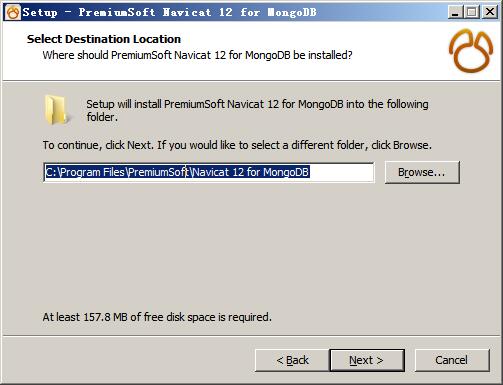
Task: Minimize the Setup window
Action: pyautogui.click(x=455, y=12)
